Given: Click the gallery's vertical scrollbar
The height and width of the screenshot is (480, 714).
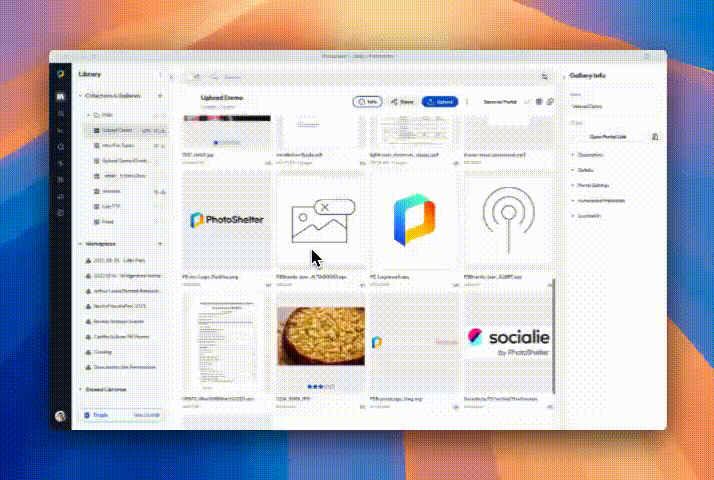Looking at the screenshot, I should 554,337.
